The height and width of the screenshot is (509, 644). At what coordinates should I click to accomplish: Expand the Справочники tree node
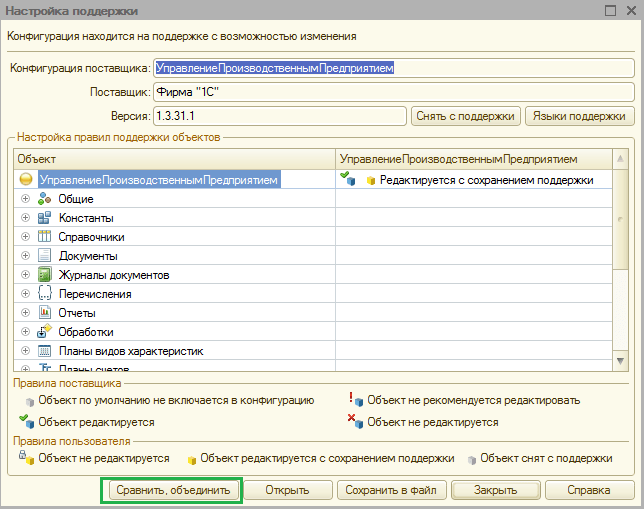click(x=25, y=236)
